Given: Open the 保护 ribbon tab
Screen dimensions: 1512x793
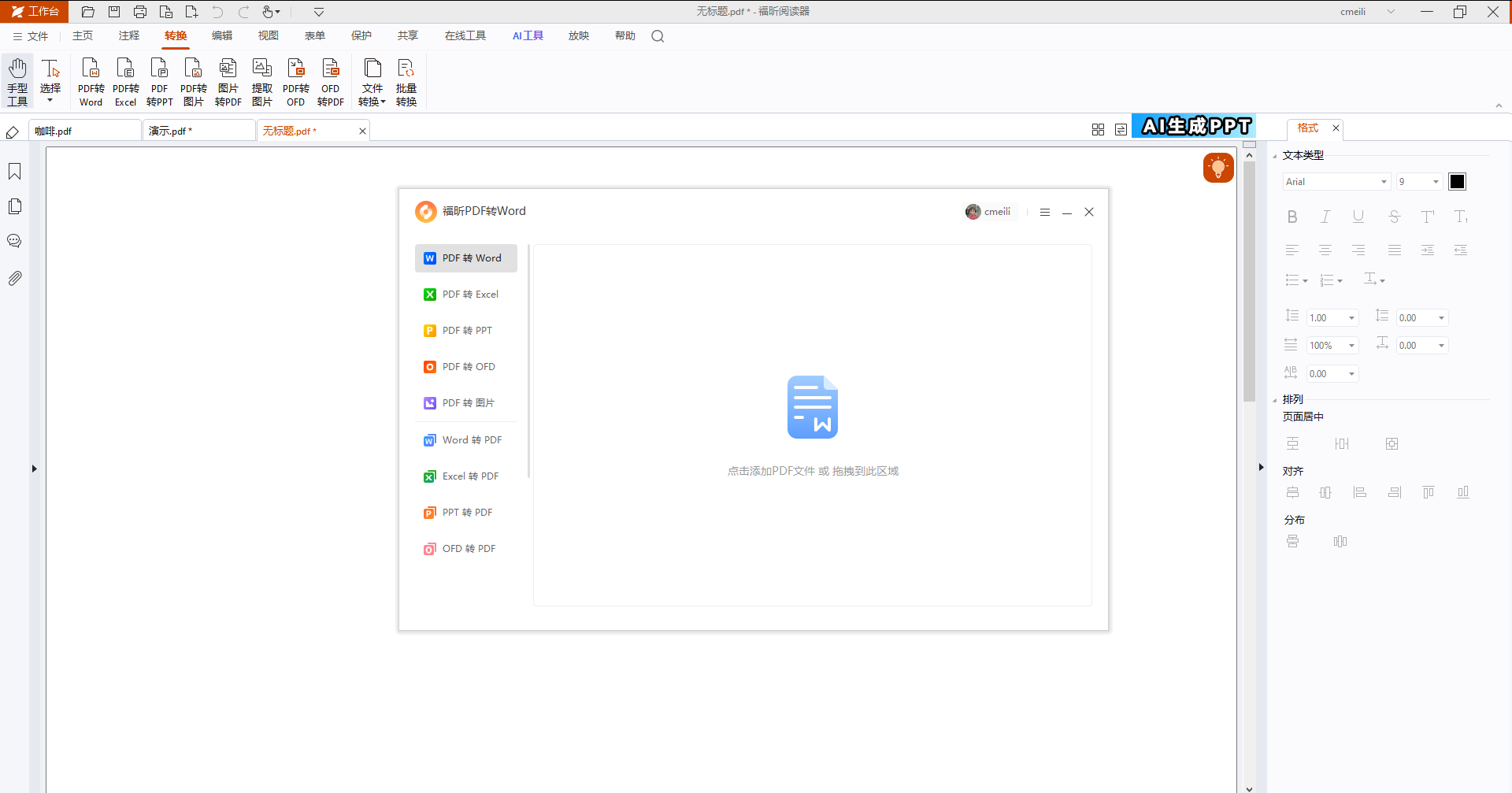Looking at the screenshot, I should pyautogui.click(x=361, y=36).
